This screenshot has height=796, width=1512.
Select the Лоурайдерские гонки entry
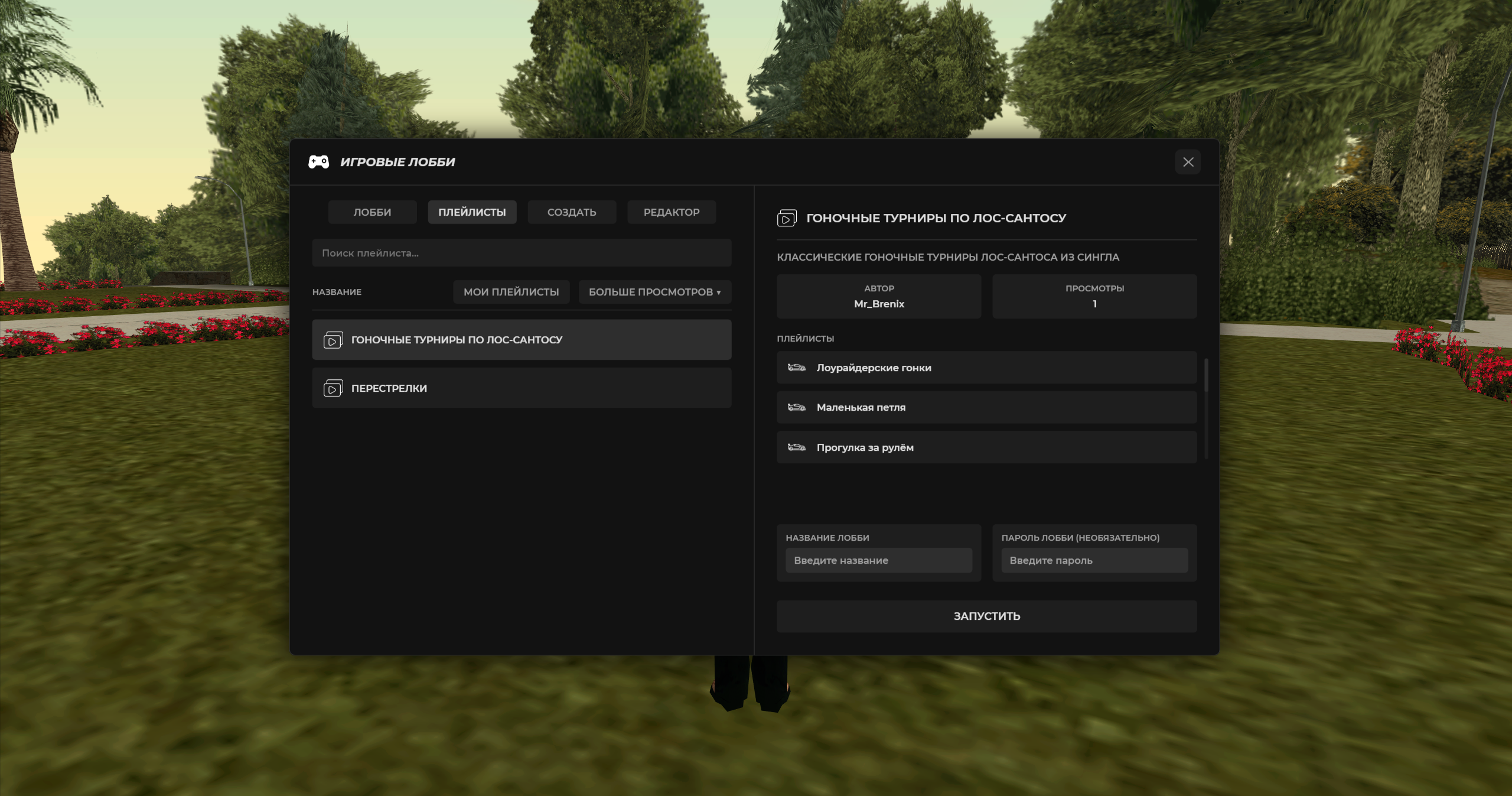(986, 368)
